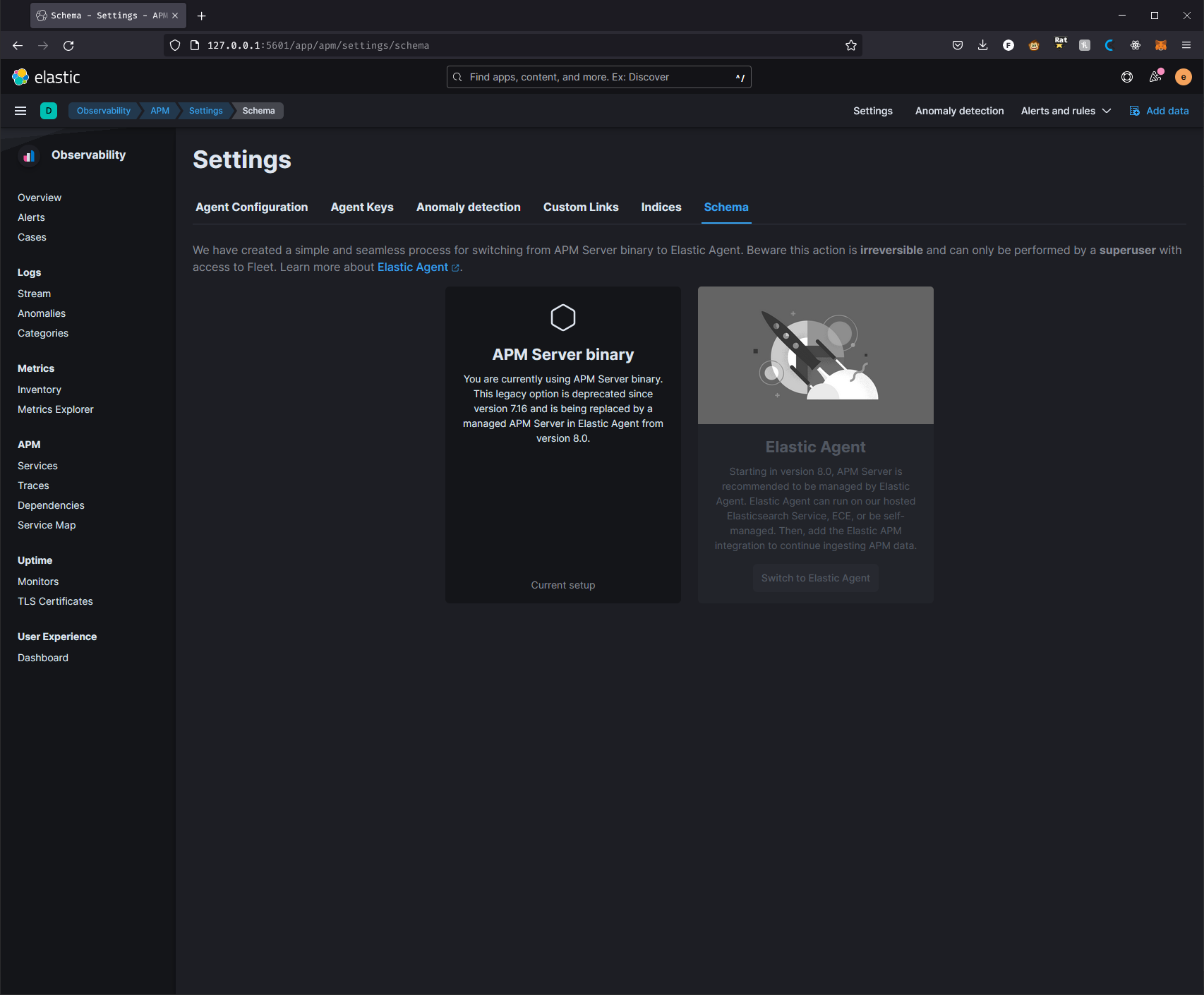Click the site security shield icon
Image resolution: width=1204 pixels, height=995 pixels.
tap(175, 45)
